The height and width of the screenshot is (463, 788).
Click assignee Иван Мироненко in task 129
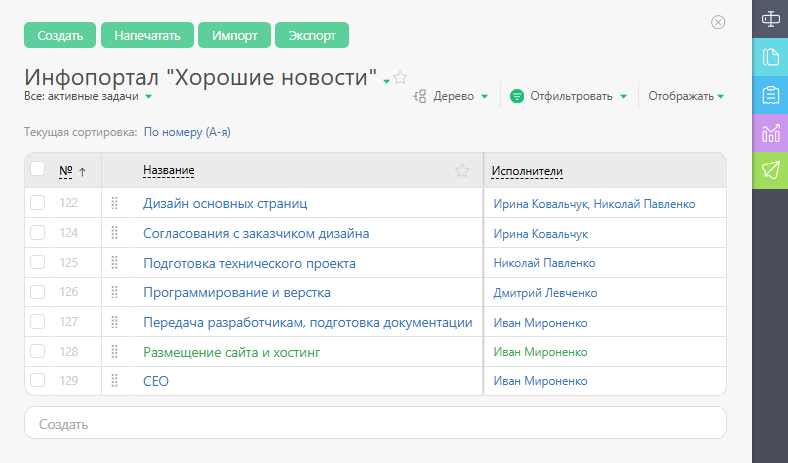tap(540, 381)
